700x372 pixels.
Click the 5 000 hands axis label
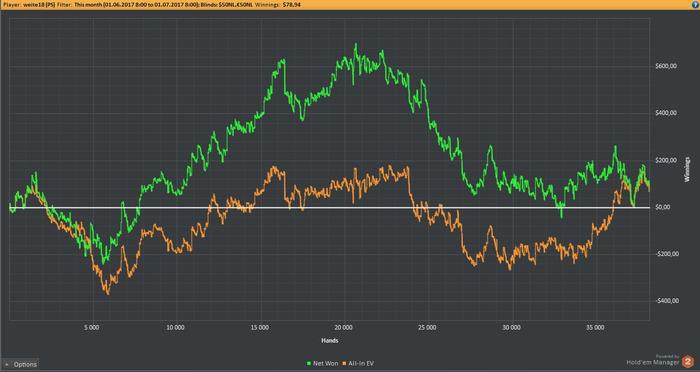pyautogui.click(x=91, y=328)
